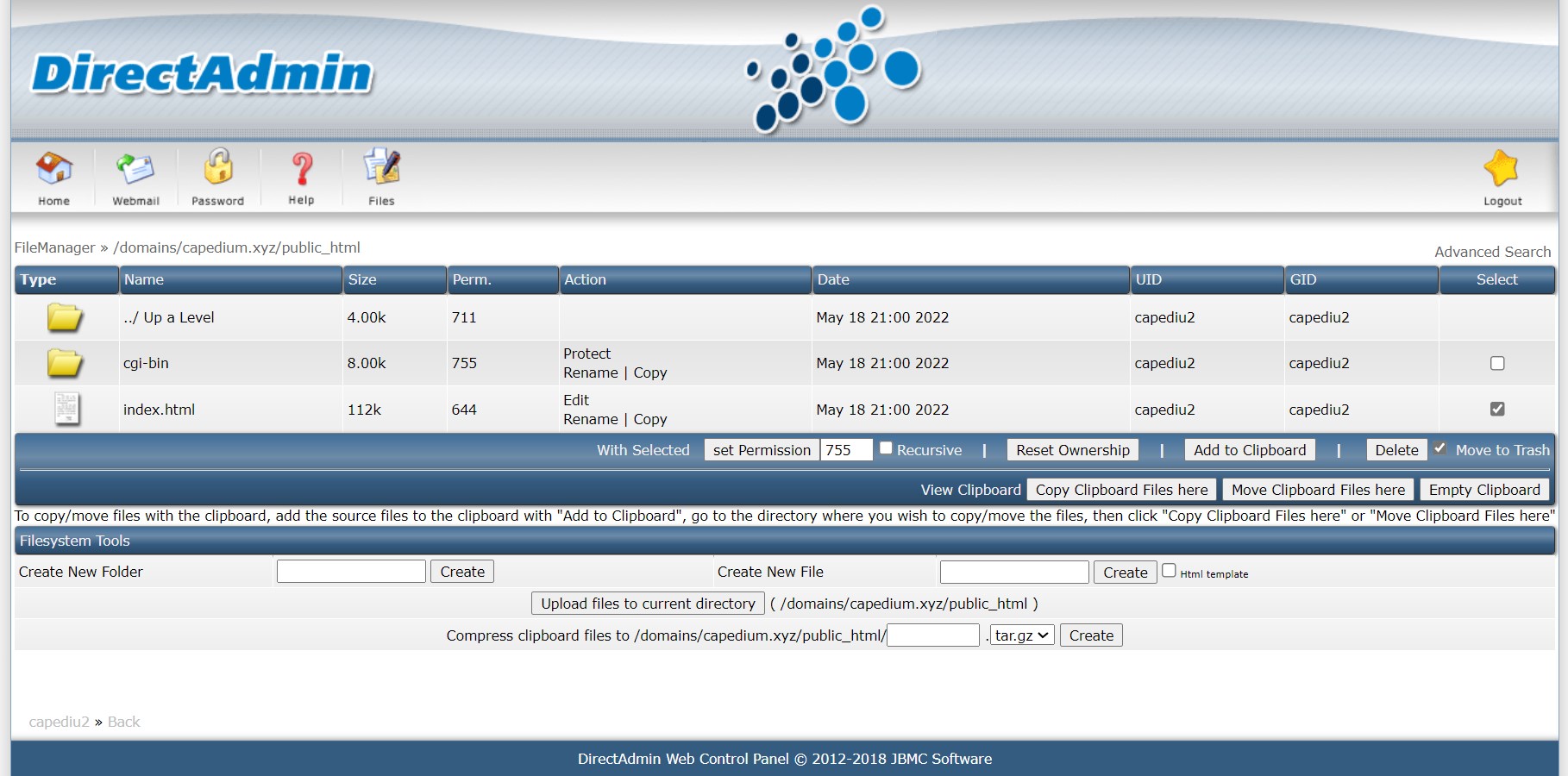Click the index.html file icon
This screenshot has width=1568, height=776.
coord(66,409)
